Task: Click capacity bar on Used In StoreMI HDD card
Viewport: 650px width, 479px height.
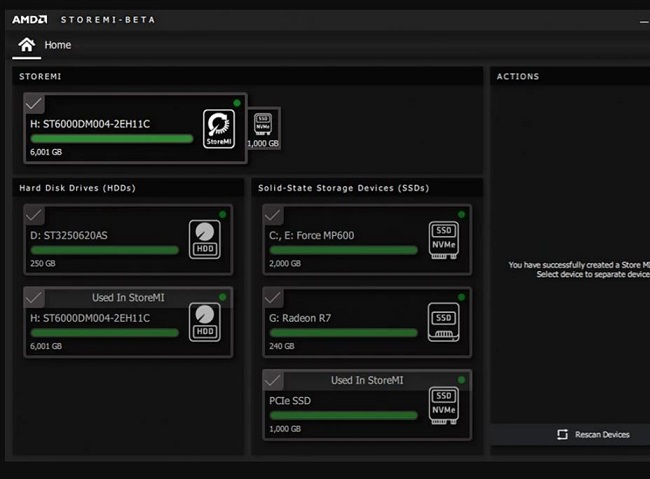Action: point(104,333)
